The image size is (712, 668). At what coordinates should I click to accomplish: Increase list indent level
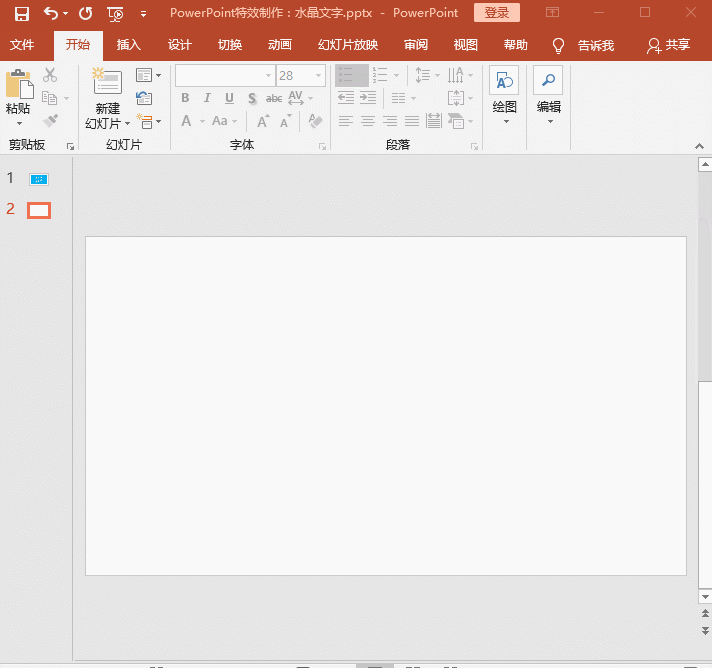coord(368,98)
